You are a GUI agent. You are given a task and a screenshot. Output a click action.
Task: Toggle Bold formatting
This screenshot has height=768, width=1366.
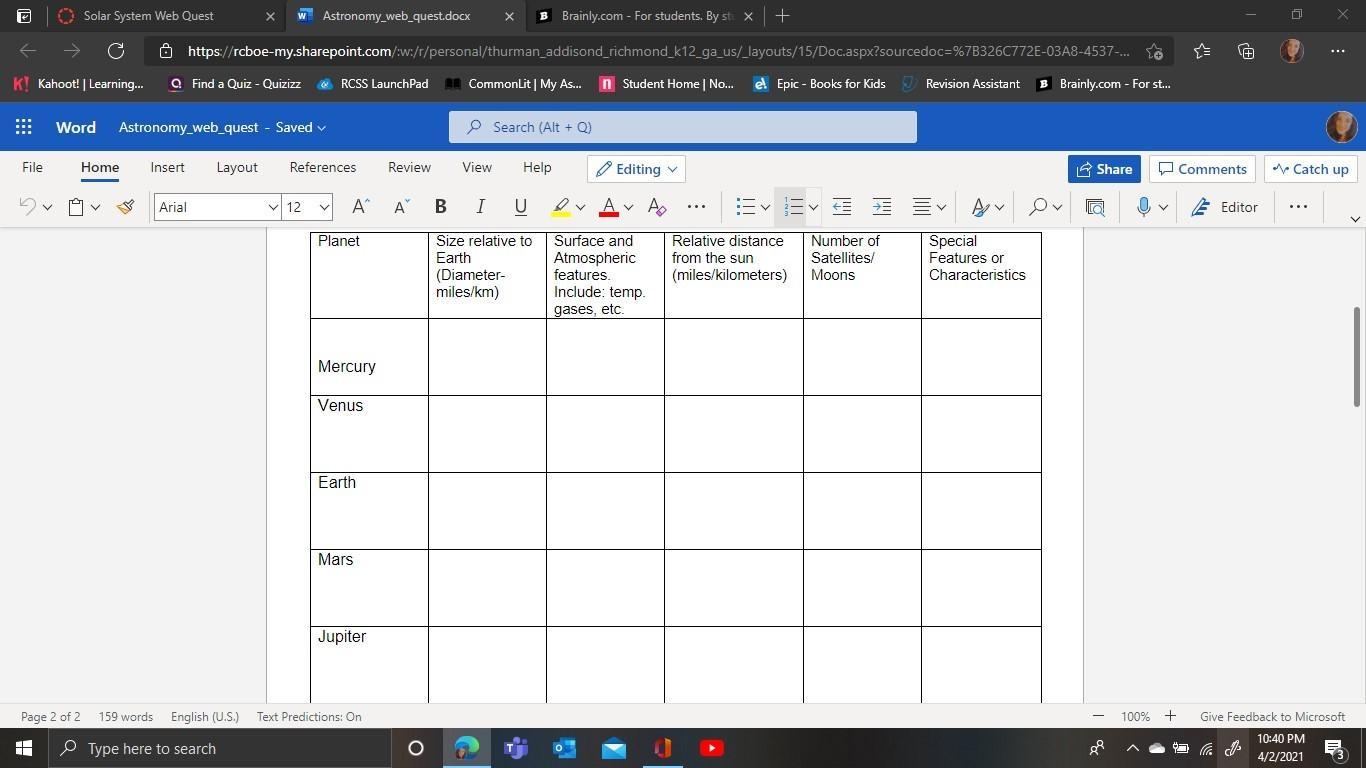[x=440, y=207]
